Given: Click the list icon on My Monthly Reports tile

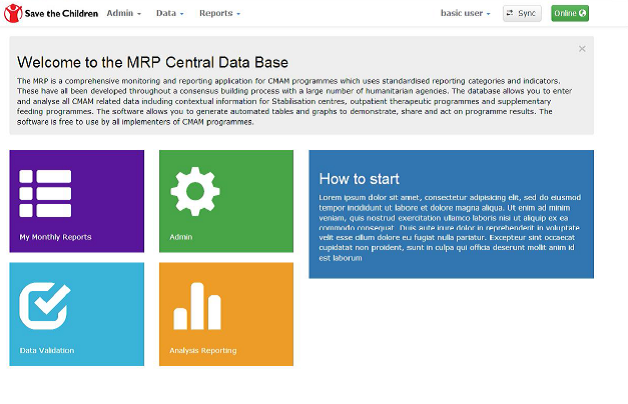Looking at the screenshot, I should 45,193.
